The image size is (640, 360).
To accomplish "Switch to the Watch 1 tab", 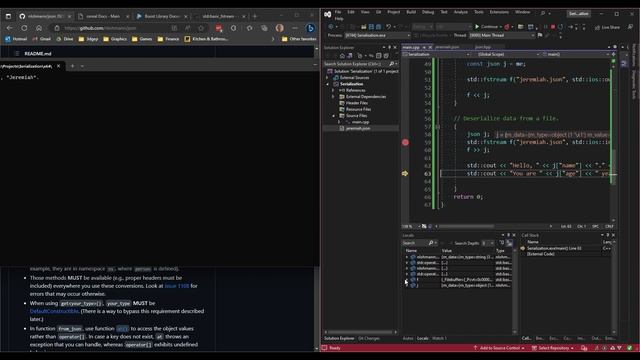I will click(x=439, y=338).
